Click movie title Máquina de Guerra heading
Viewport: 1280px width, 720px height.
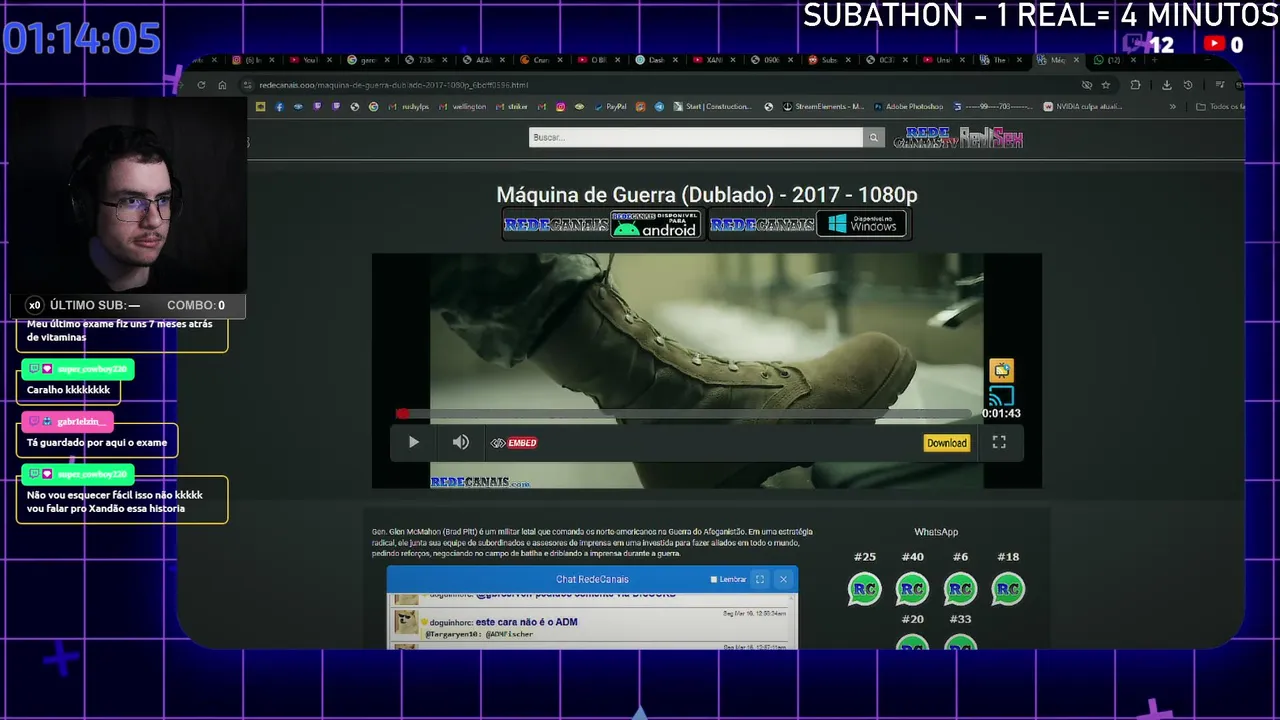pyautogui.click(x=707, y=194)
